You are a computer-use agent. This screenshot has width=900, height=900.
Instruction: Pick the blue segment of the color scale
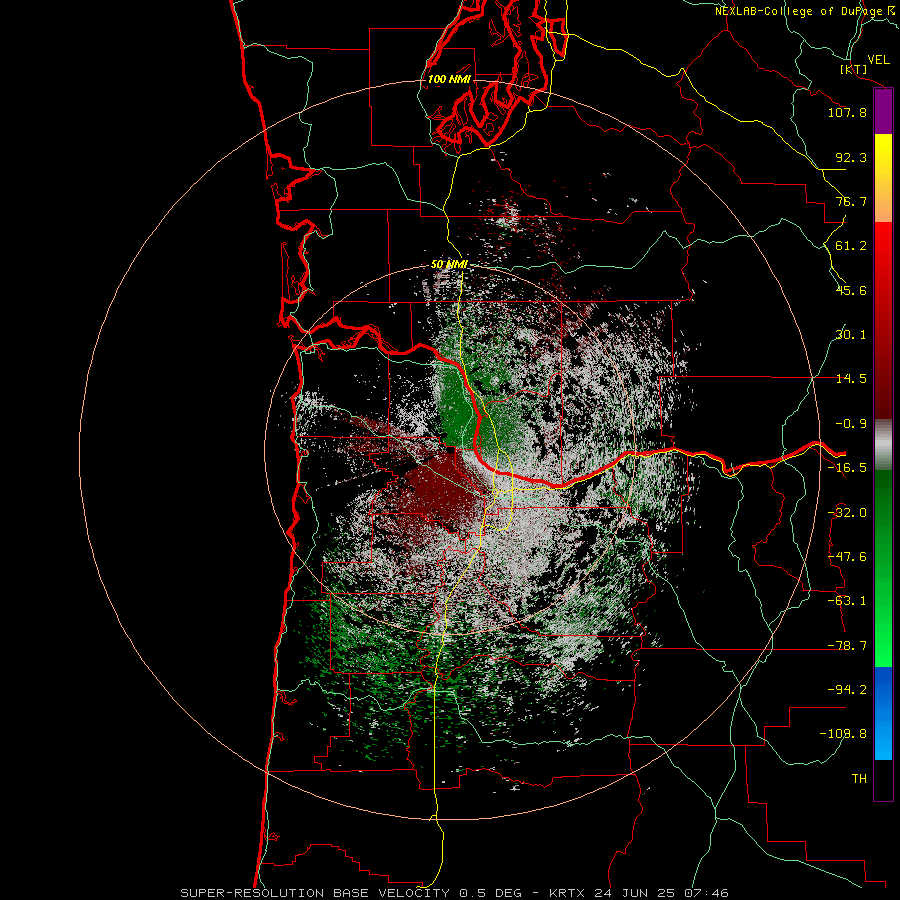[x=883, y=713]
